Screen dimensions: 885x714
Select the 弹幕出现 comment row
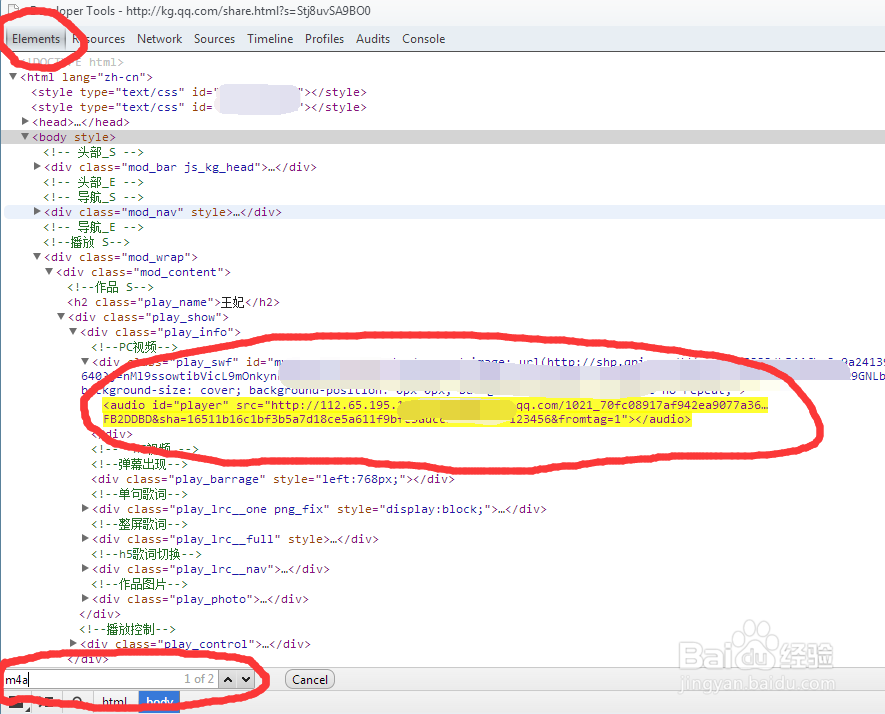[139, 464]
